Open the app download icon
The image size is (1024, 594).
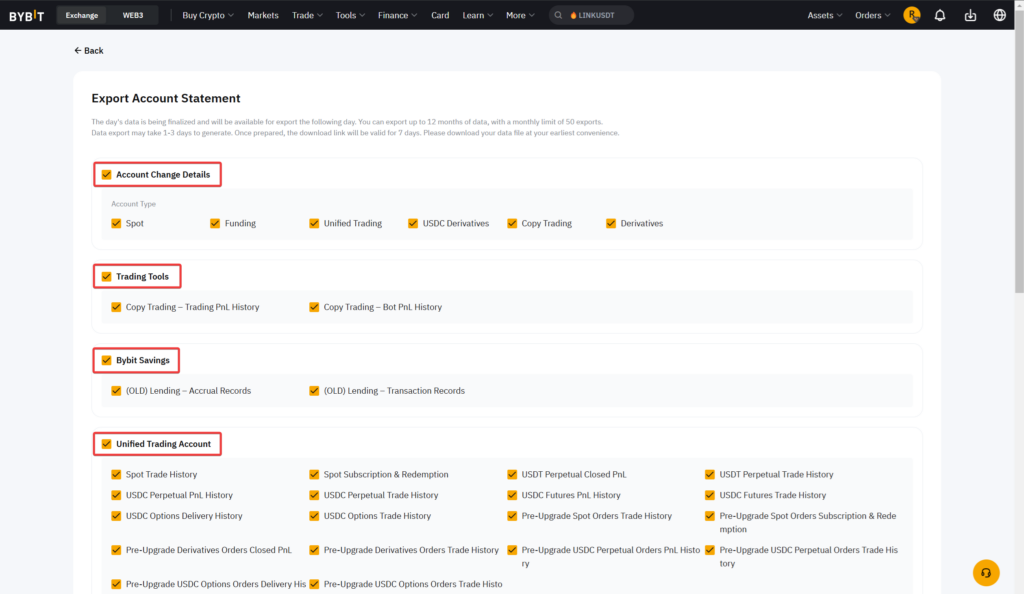(970, 15)
